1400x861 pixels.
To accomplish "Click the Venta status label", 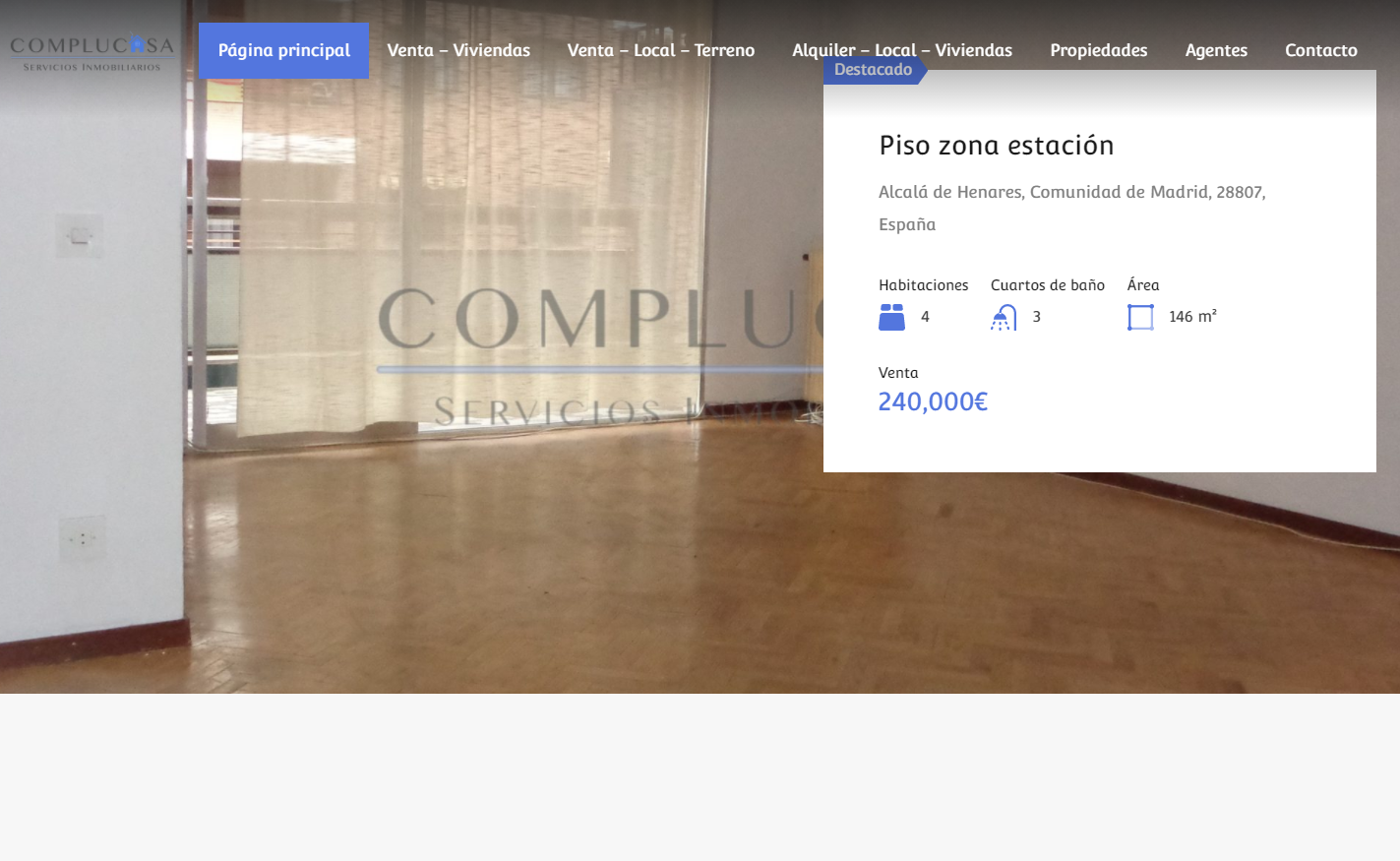I will click(898, 373).
